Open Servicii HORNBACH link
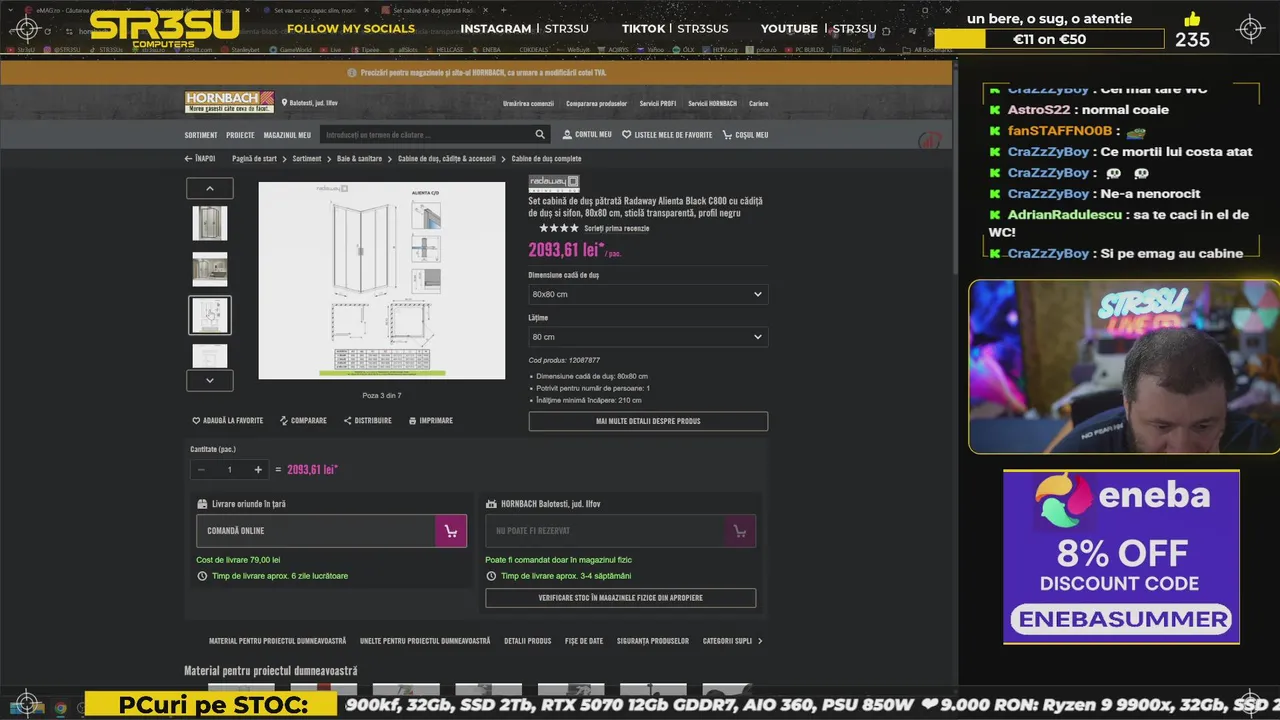 click(712, 104)
